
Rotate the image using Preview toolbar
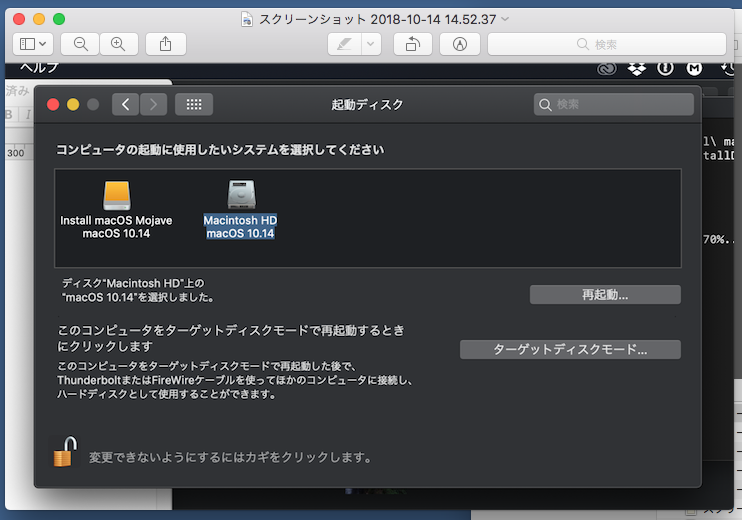[413, 44]
